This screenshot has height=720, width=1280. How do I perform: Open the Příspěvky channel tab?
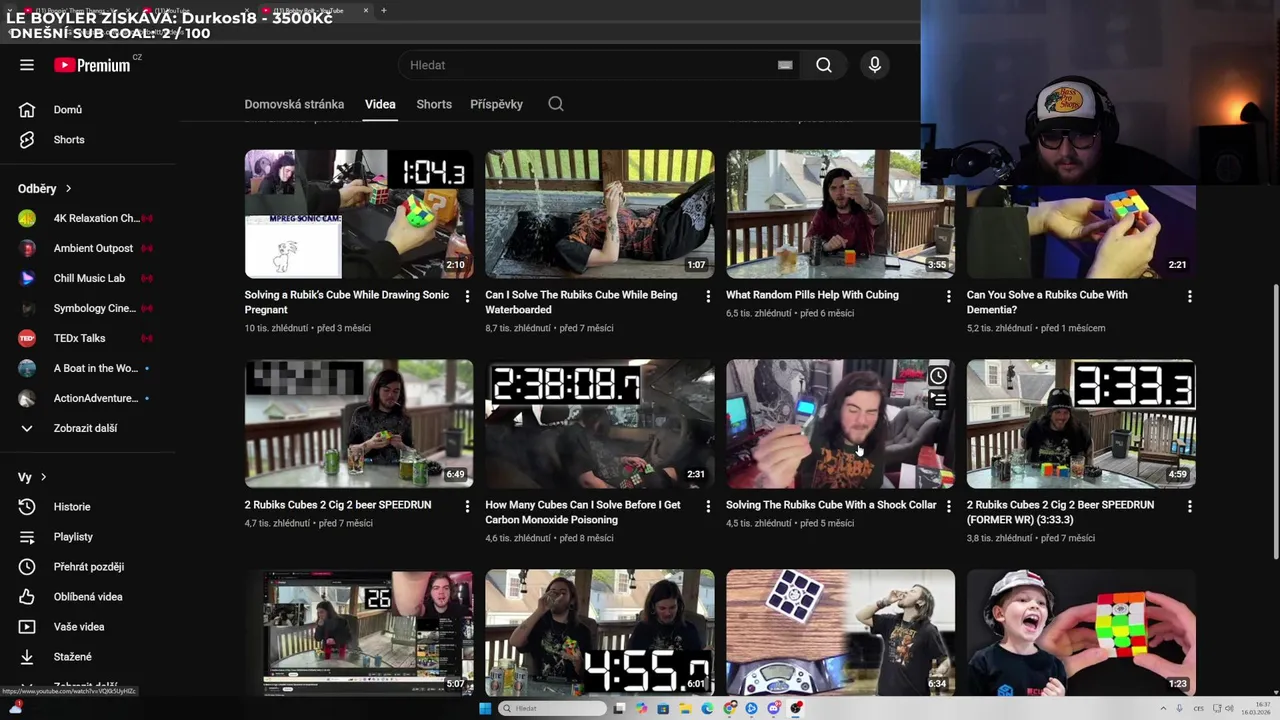click(x=496, y=104)
